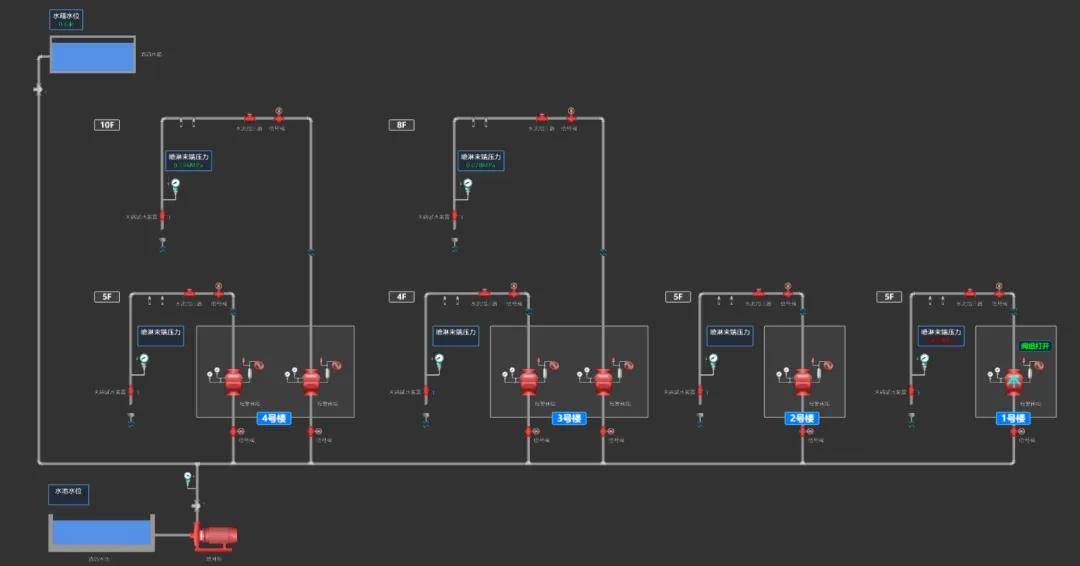
Task: Select the 8F end water test valve
Action: (x=455, y=216)
